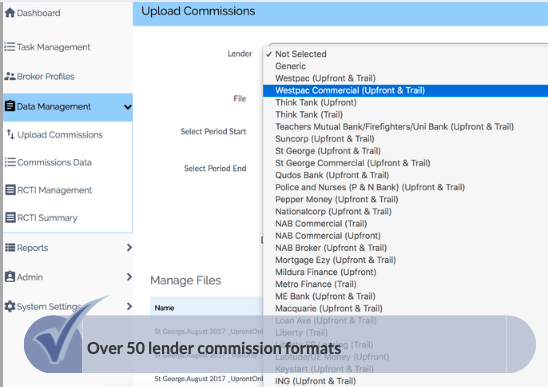
Task: Click the Manage Files heading
Action: click(x=186, y=280)
